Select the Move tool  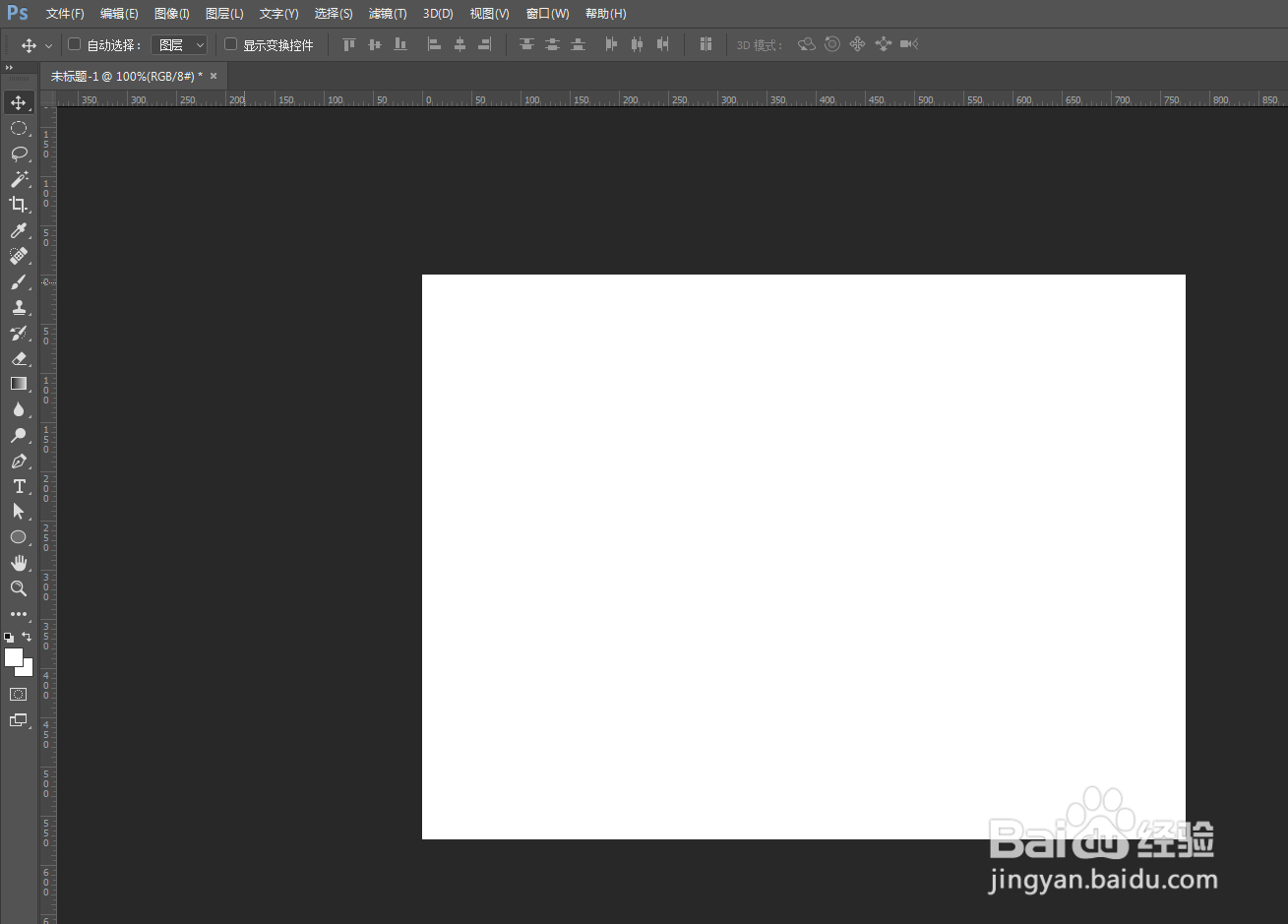pyautogui.click(x=19, y=102)
